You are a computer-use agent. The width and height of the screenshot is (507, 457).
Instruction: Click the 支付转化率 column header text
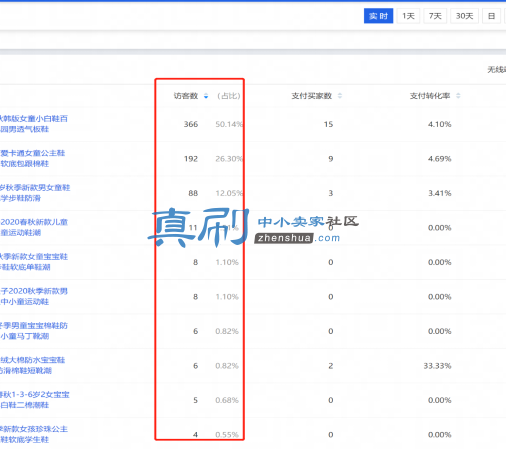click(x=430, y=96)
